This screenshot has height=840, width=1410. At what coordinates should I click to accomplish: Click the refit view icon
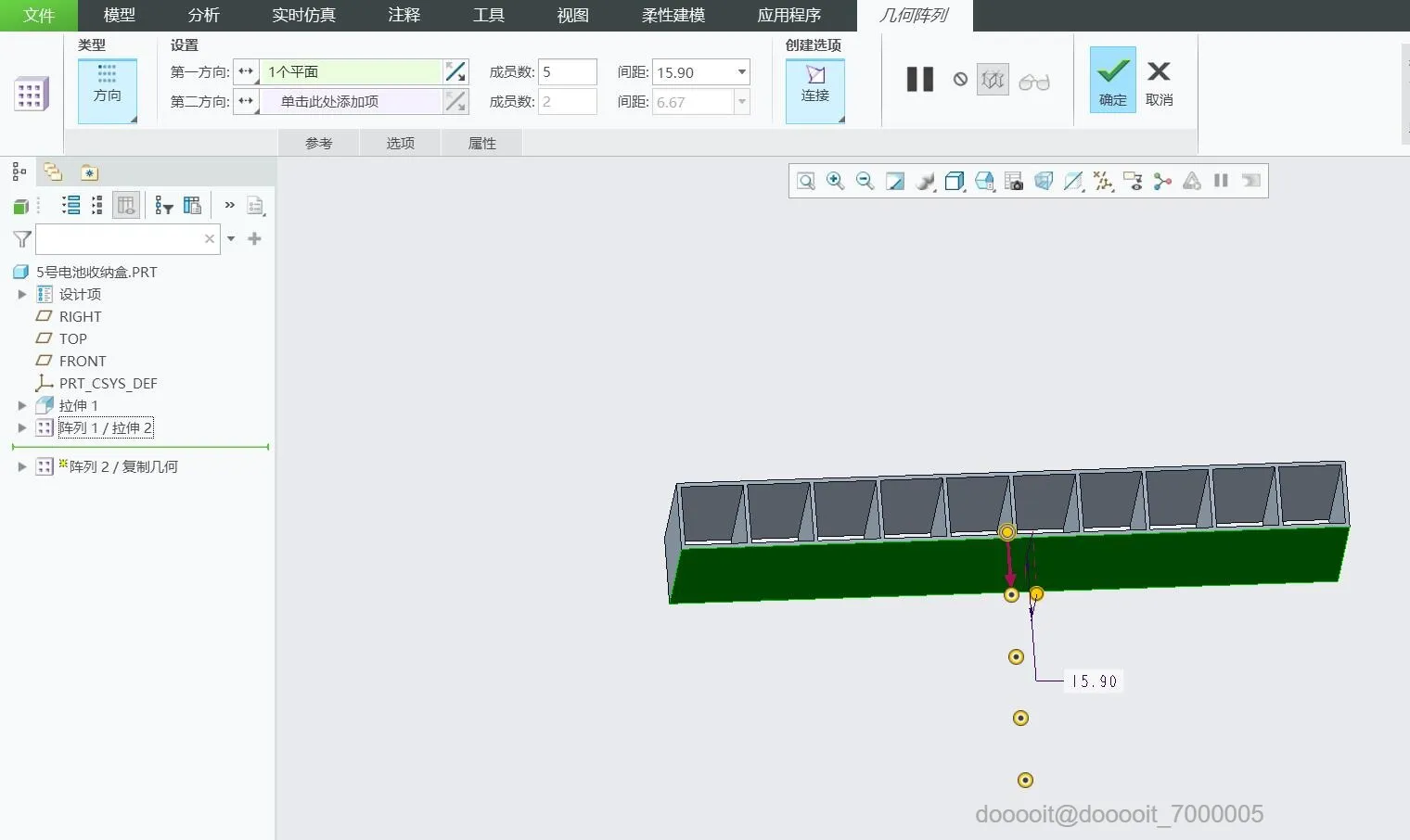tap(806, 181)
